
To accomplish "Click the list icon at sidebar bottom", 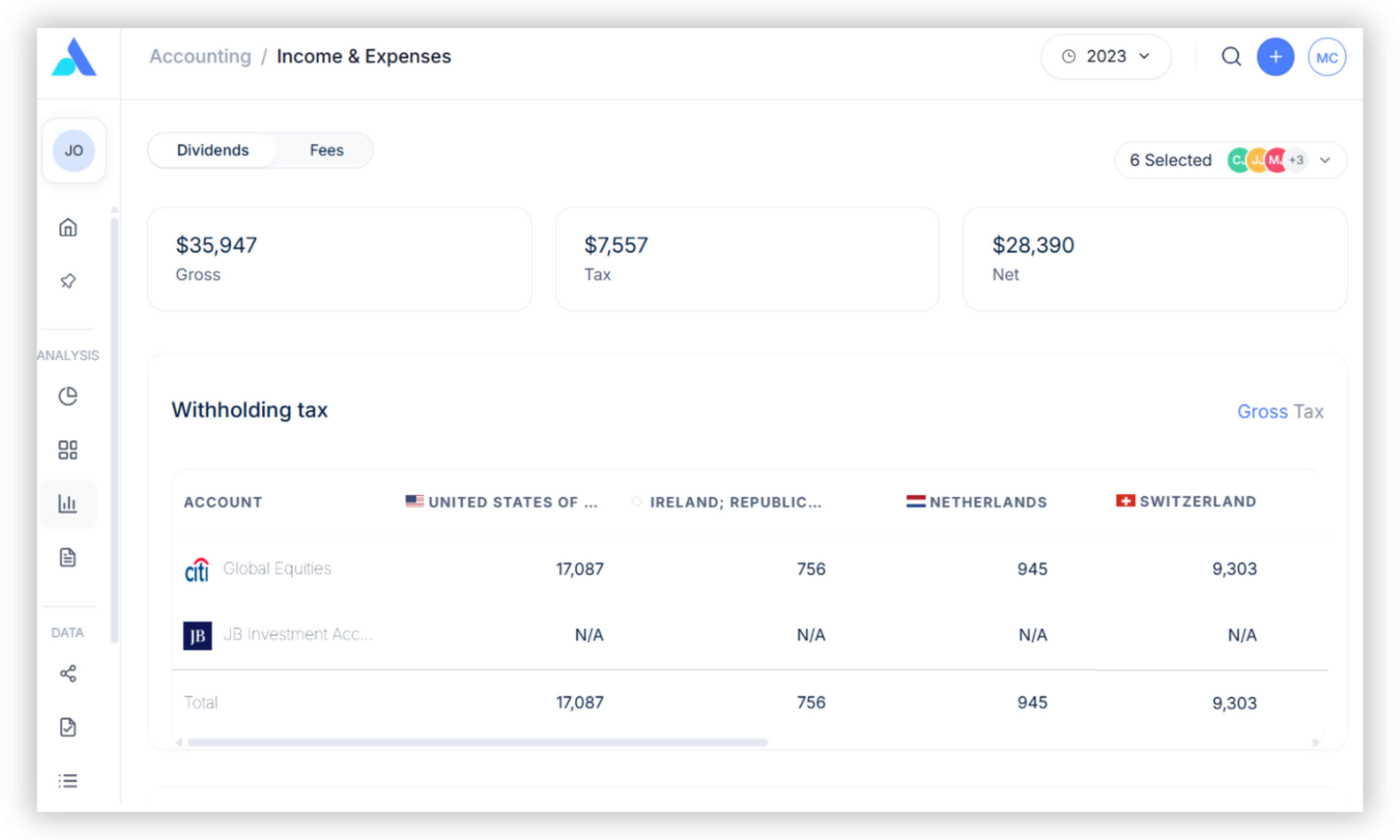I will (x=68, y=780).
